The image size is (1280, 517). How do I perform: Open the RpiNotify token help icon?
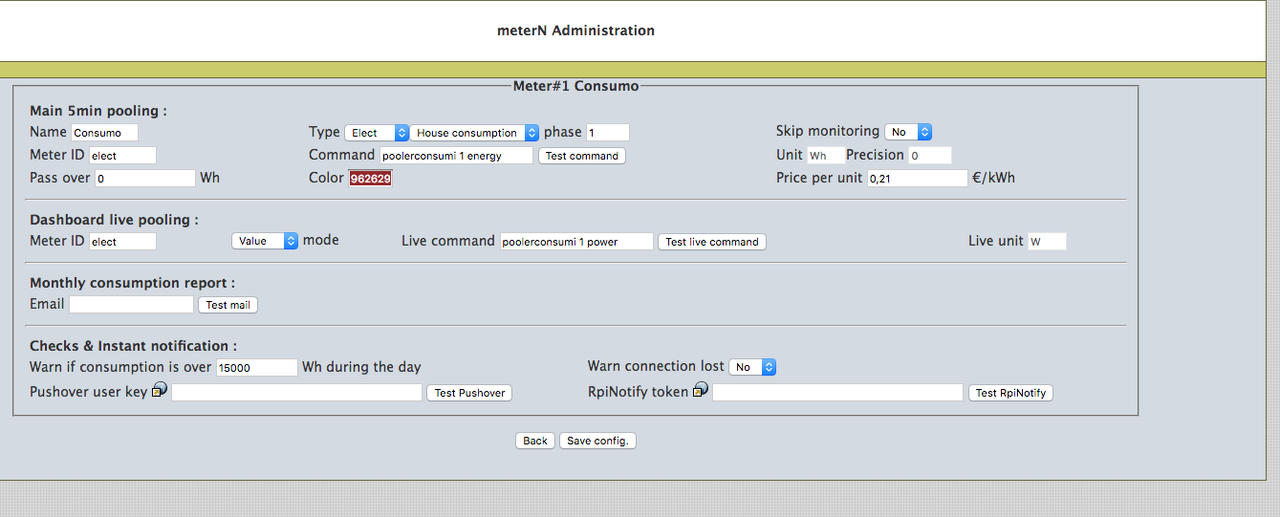click(x=700, y=390)
